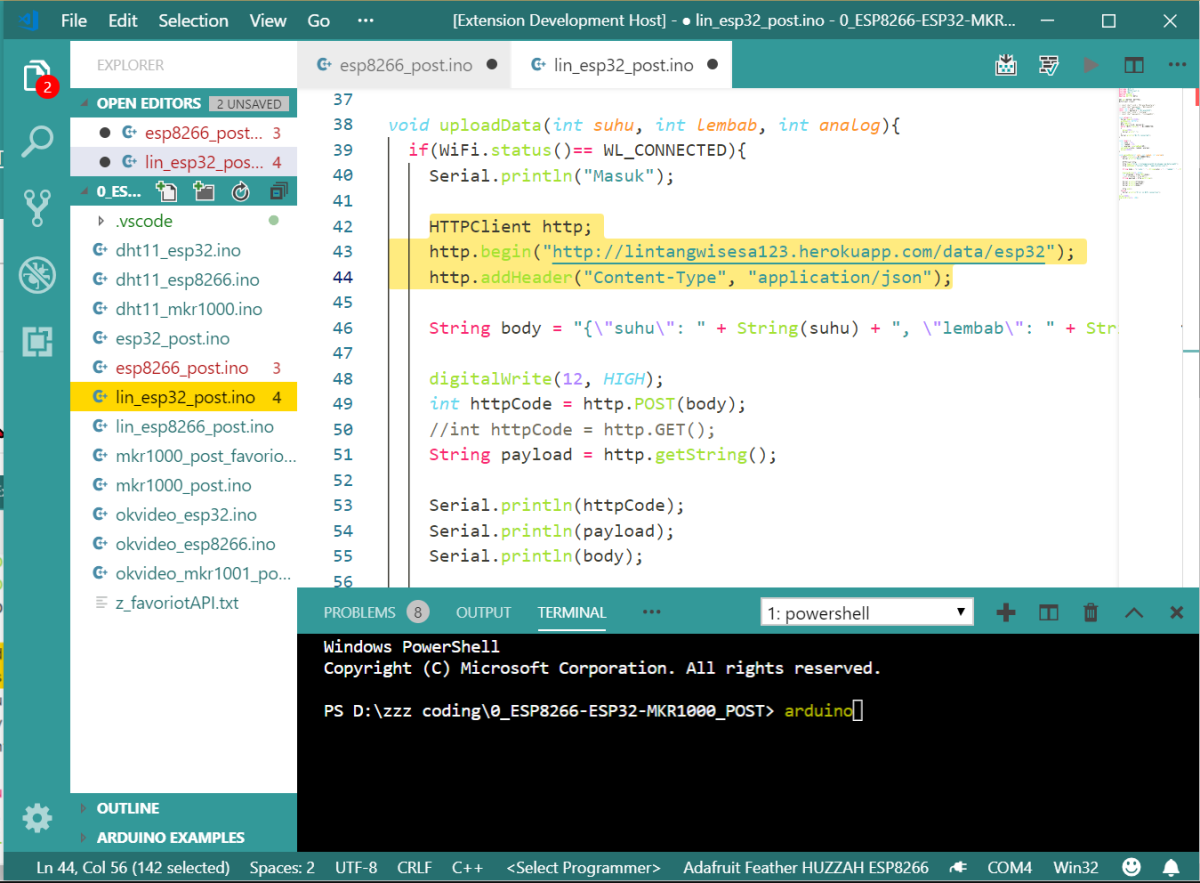Open dht11_esp32.ino in explorer

coord(183,250)
